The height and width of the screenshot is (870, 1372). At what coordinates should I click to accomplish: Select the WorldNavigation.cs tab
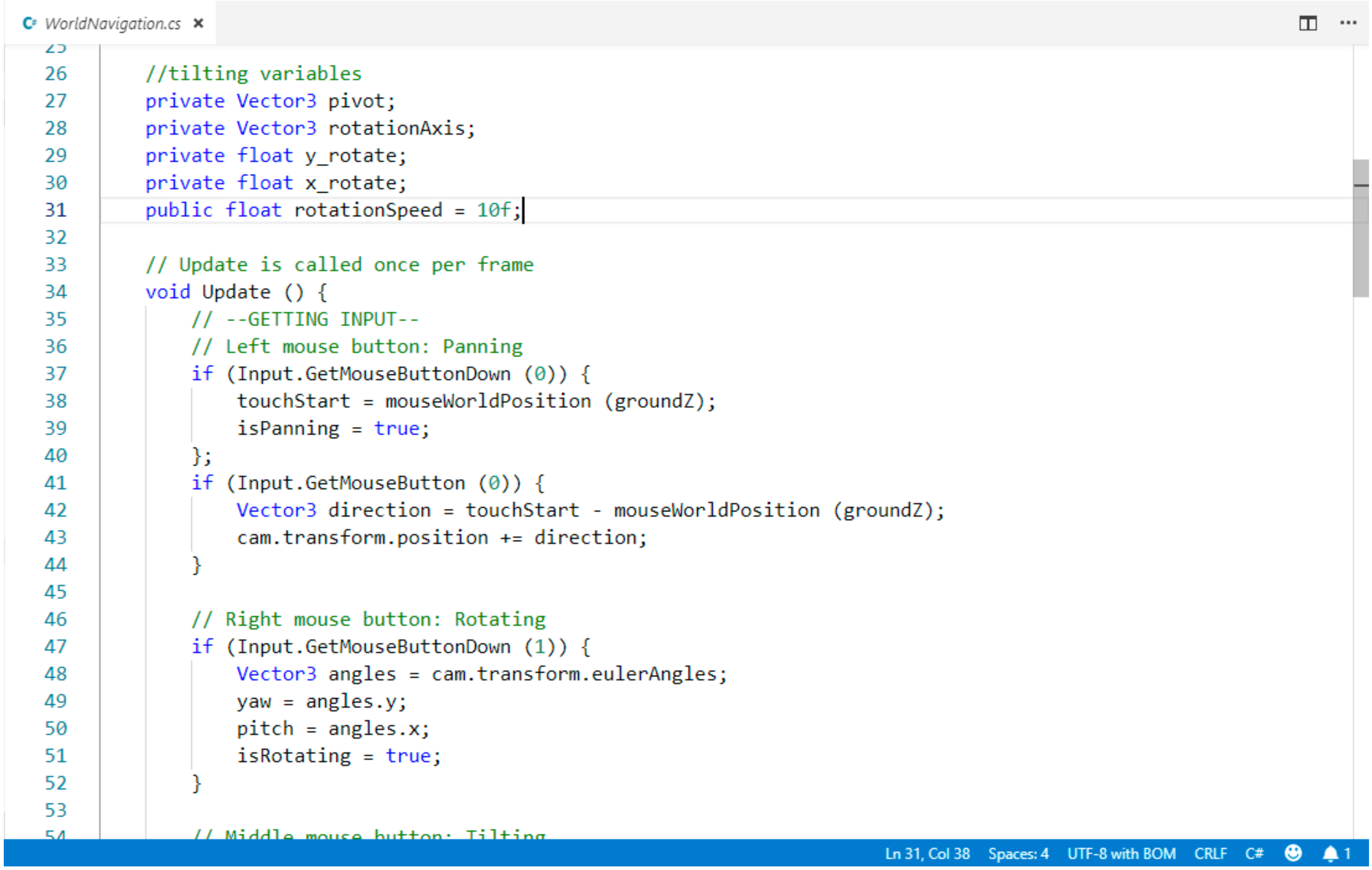pos(112,23)
